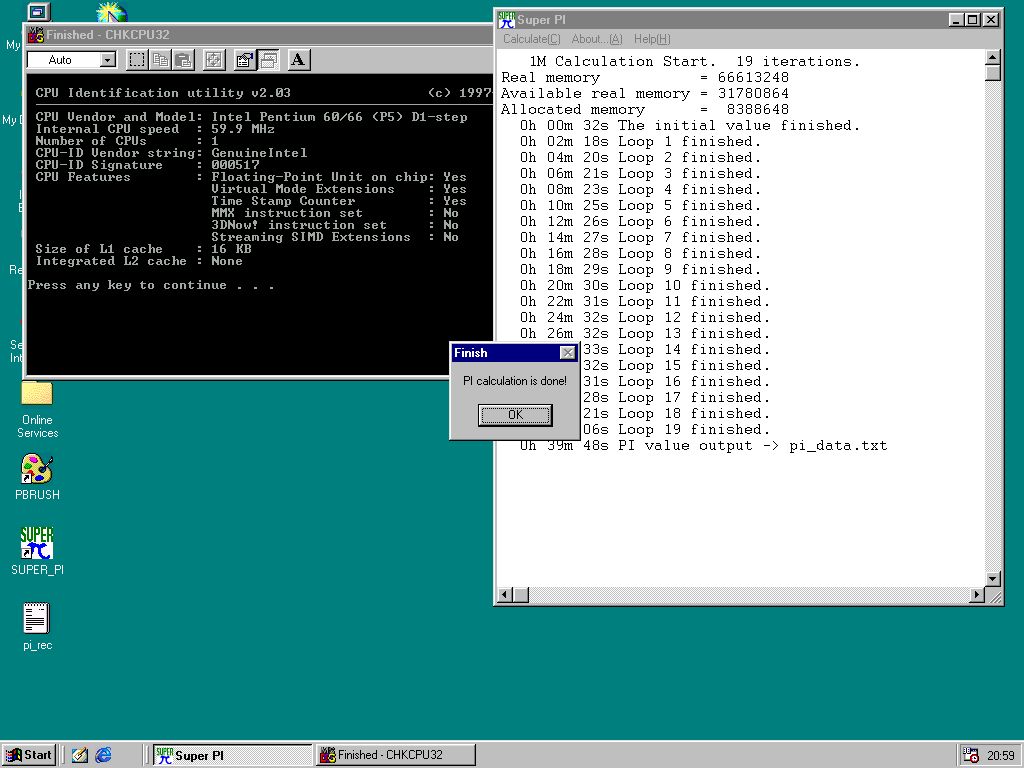Click OK in the Finish dialog
Viewport: 1024px width, 768px height.
pos(515,415)
